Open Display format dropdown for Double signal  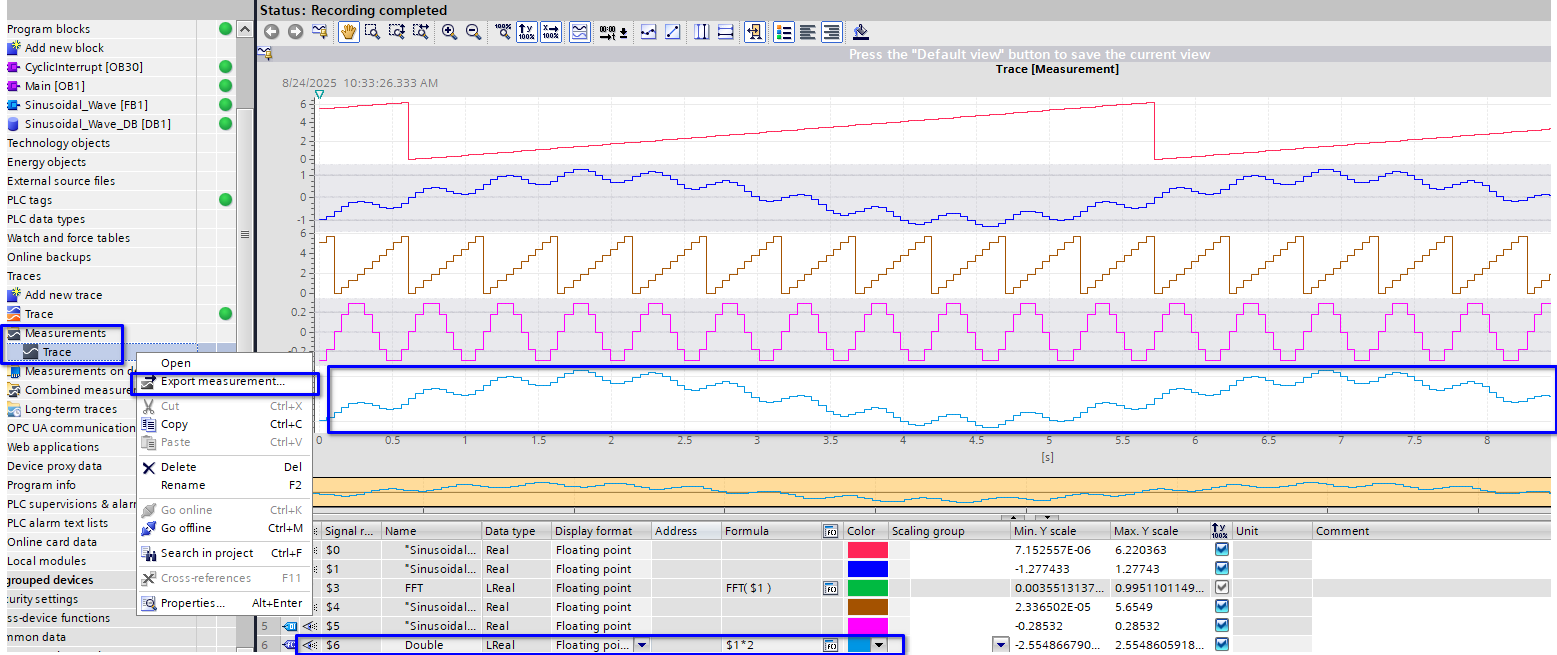point(640,646)
